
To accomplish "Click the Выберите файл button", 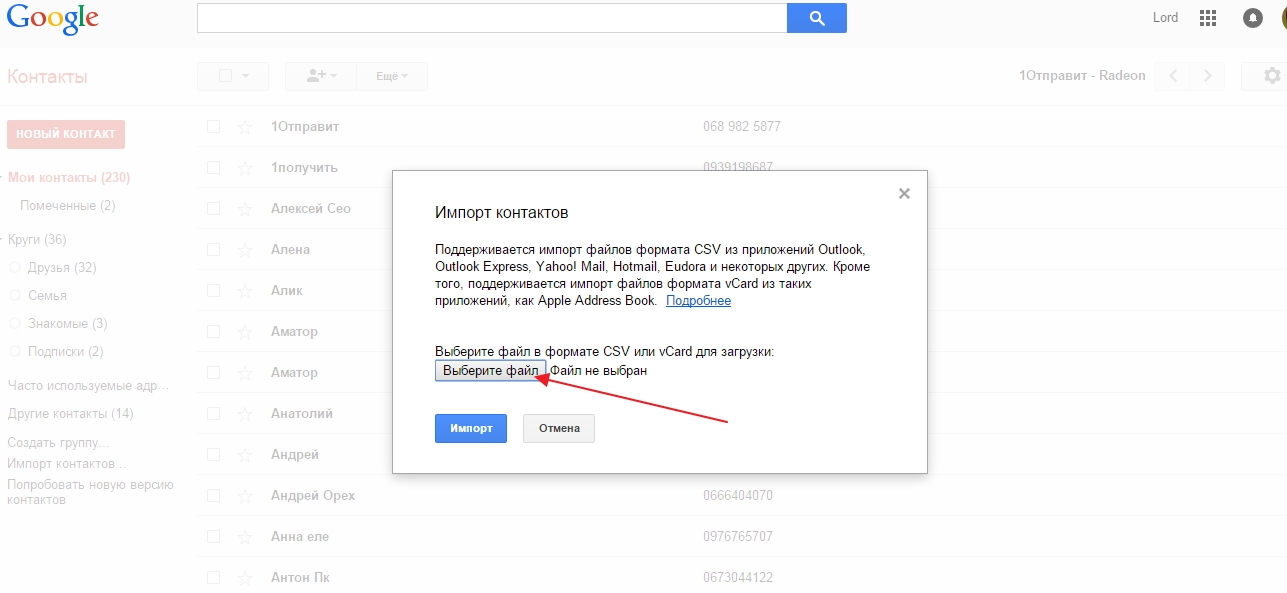I will (x=491, y=371).
